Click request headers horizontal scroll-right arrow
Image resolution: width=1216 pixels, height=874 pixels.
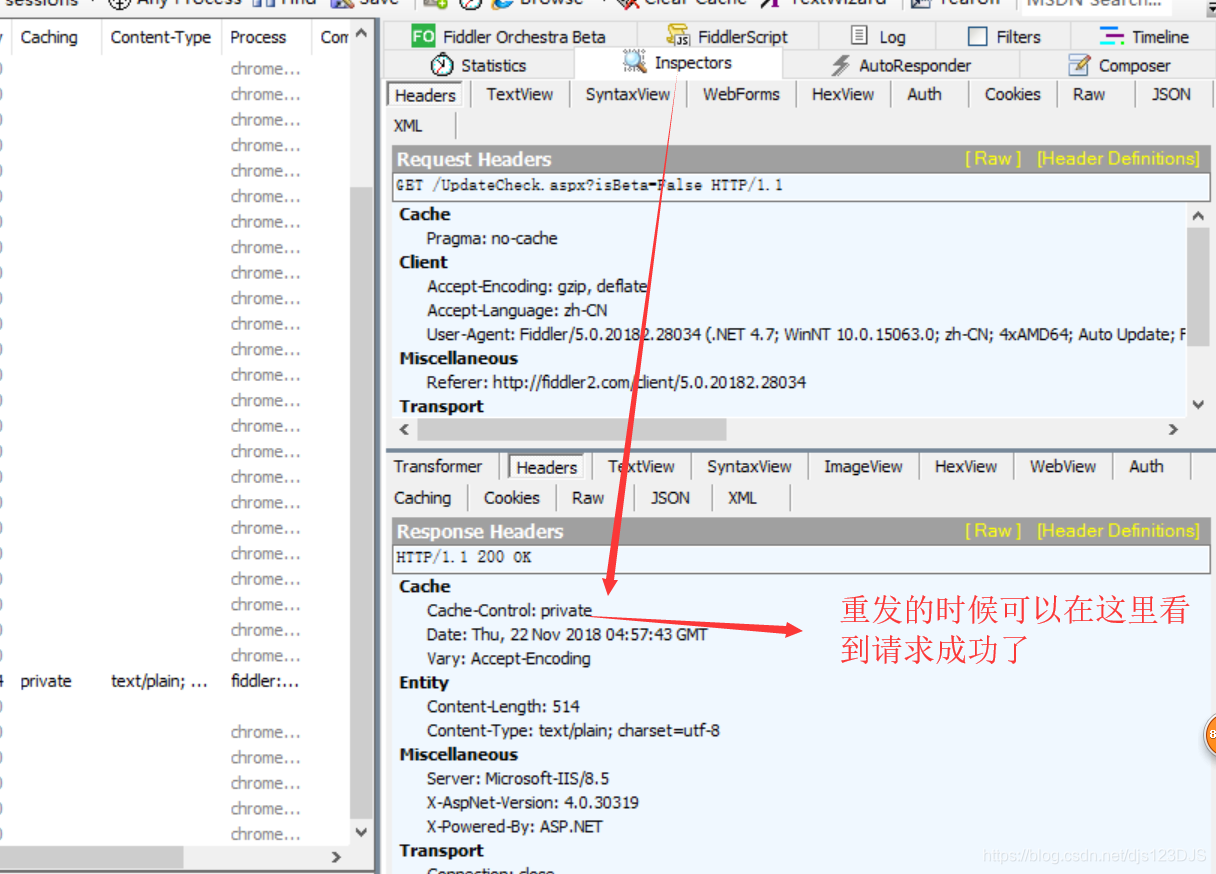click(1174, 429)
